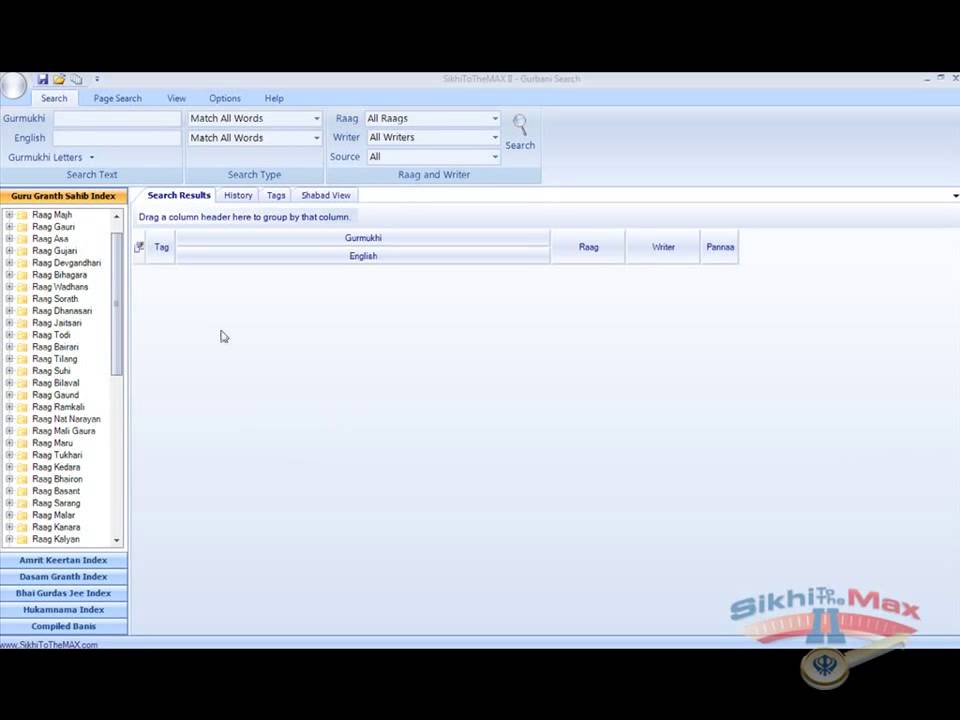The width and height of the screenshot is (960, 720).
Task: Open the Guru Granth Sahib Index panel
Action: [x=63, y=196]
